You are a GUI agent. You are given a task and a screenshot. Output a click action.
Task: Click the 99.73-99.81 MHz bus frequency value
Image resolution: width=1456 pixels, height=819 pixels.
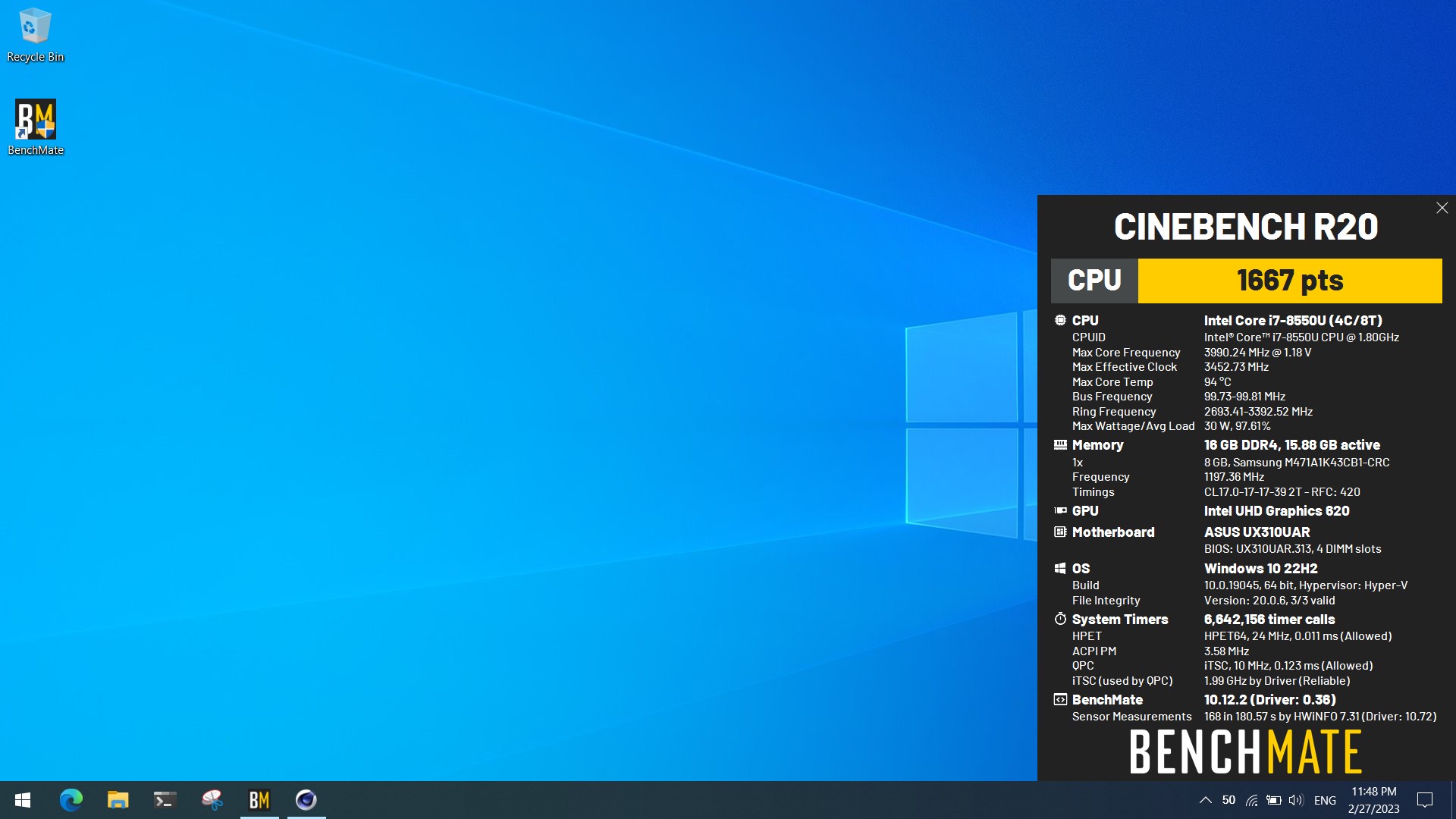tap(1244, 397)
